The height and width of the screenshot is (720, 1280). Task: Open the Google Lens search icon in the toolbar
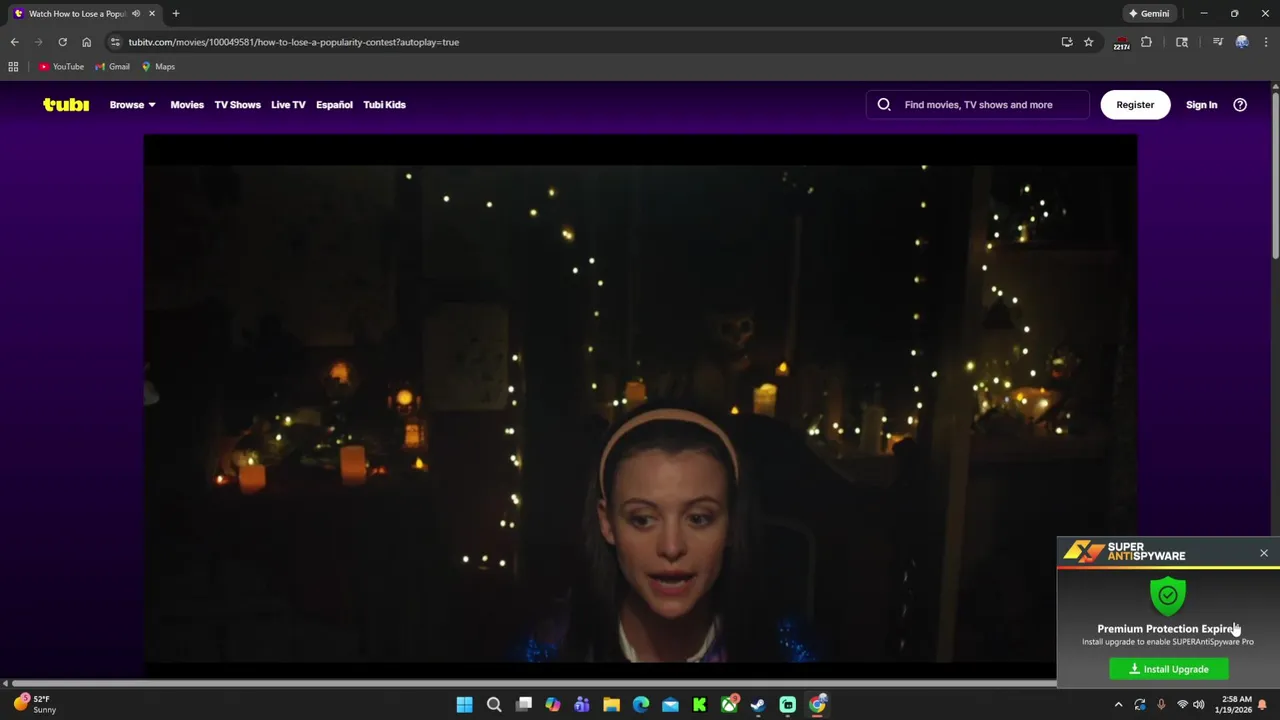[1182, 42]
